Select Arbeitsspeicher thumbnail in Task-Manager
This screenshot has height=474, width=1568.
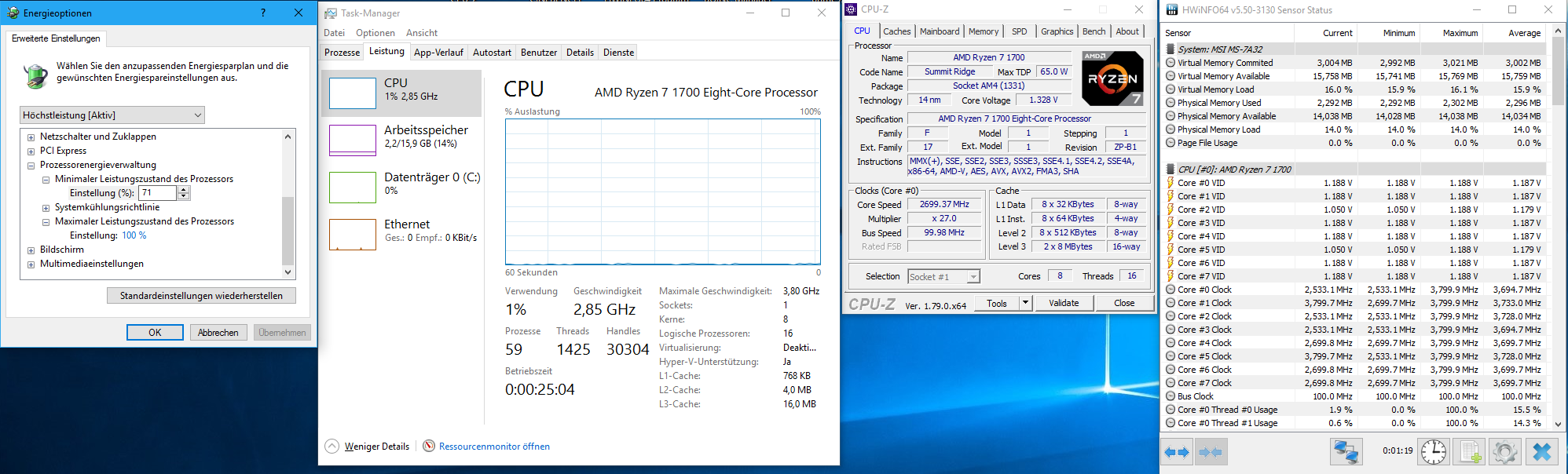click(353, 140)
